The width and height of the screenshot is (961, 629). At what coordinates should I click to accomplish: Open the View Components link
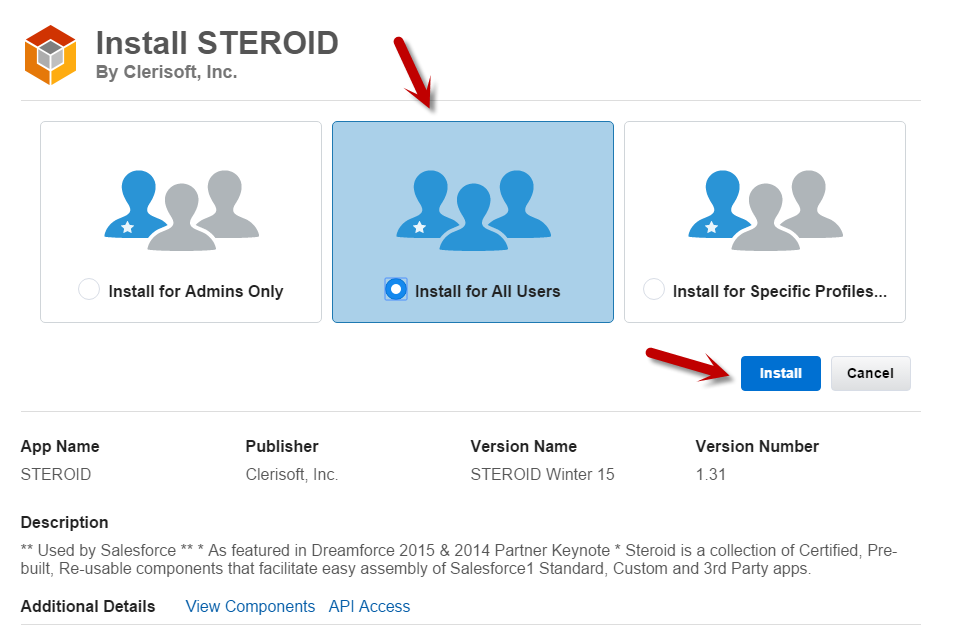pyautogui.click(x=250, y=606)
